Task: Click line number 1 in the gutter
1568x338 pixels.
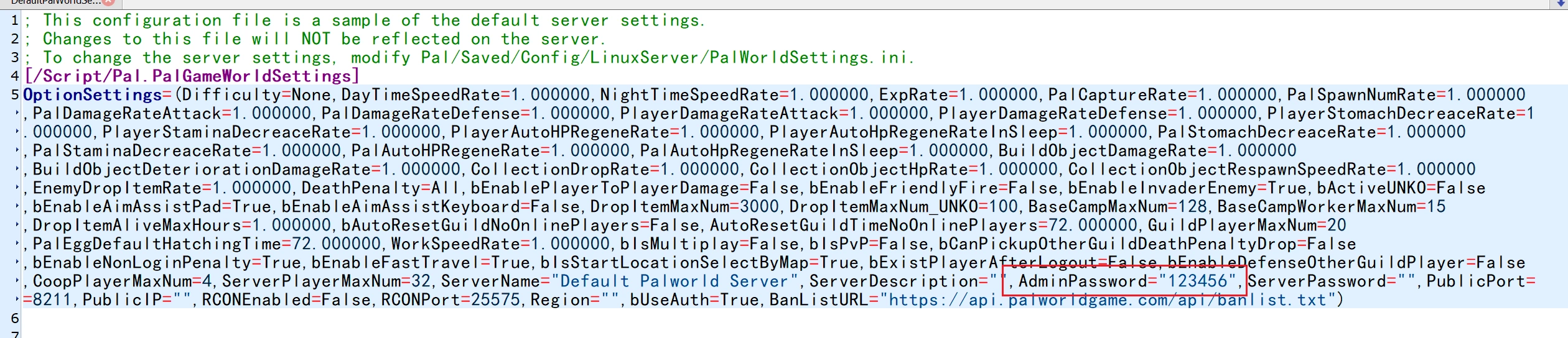Action: (14, 21)
